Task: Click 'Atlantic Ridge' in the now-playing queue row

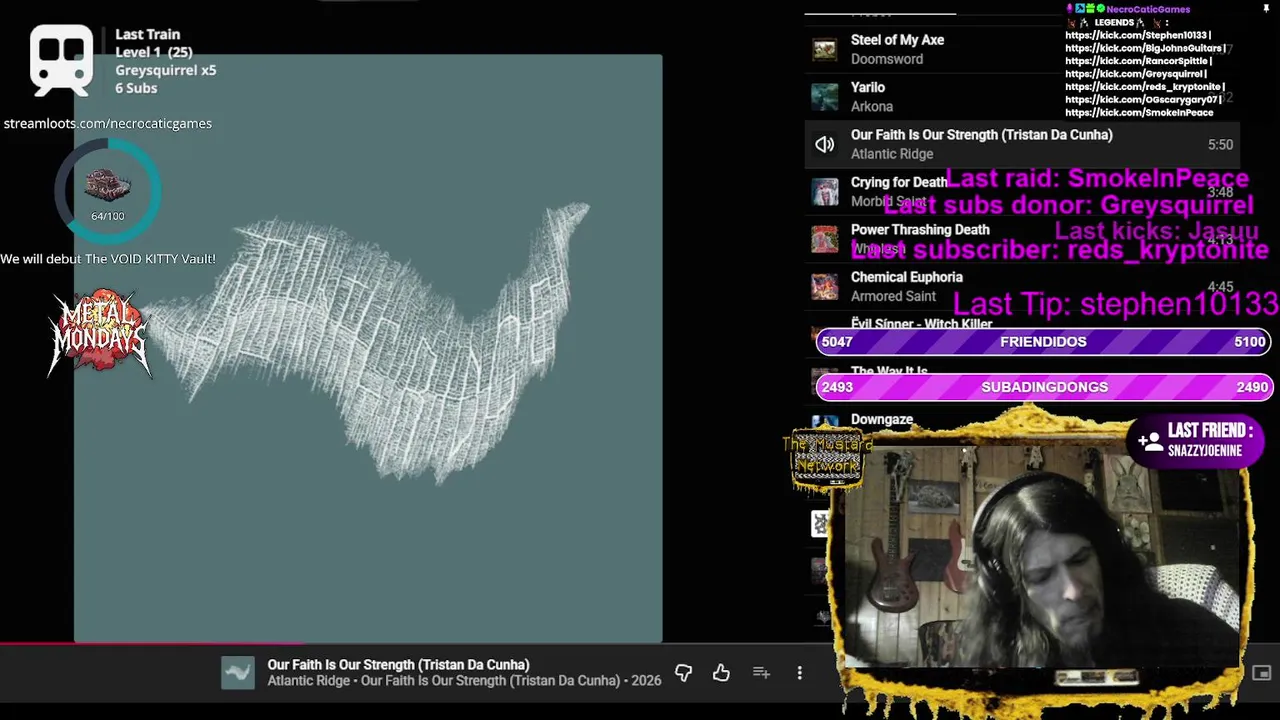Action: (x=892, y=154)
